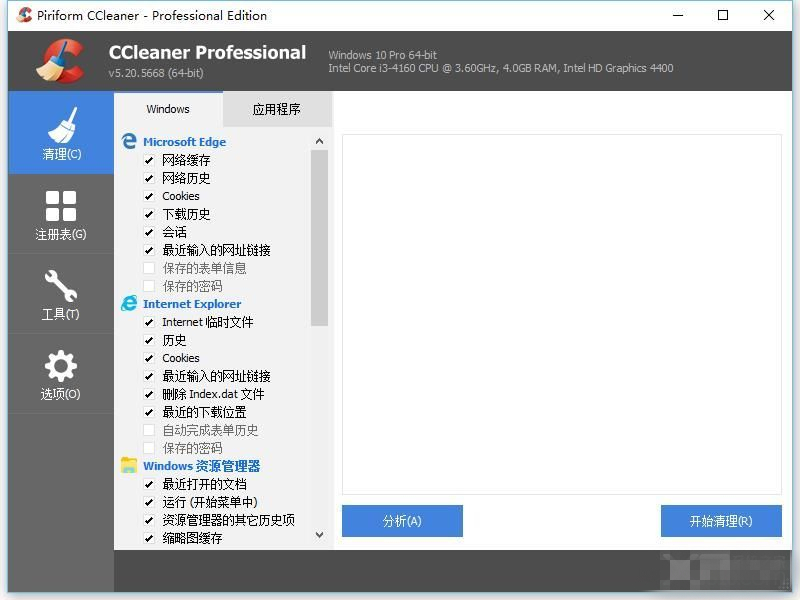Image resolution: width=800 pixels, height=600 pixels.
Task: Uncheck 运行 (开始菜单中) checkbox
Action: tap(149, 502)
